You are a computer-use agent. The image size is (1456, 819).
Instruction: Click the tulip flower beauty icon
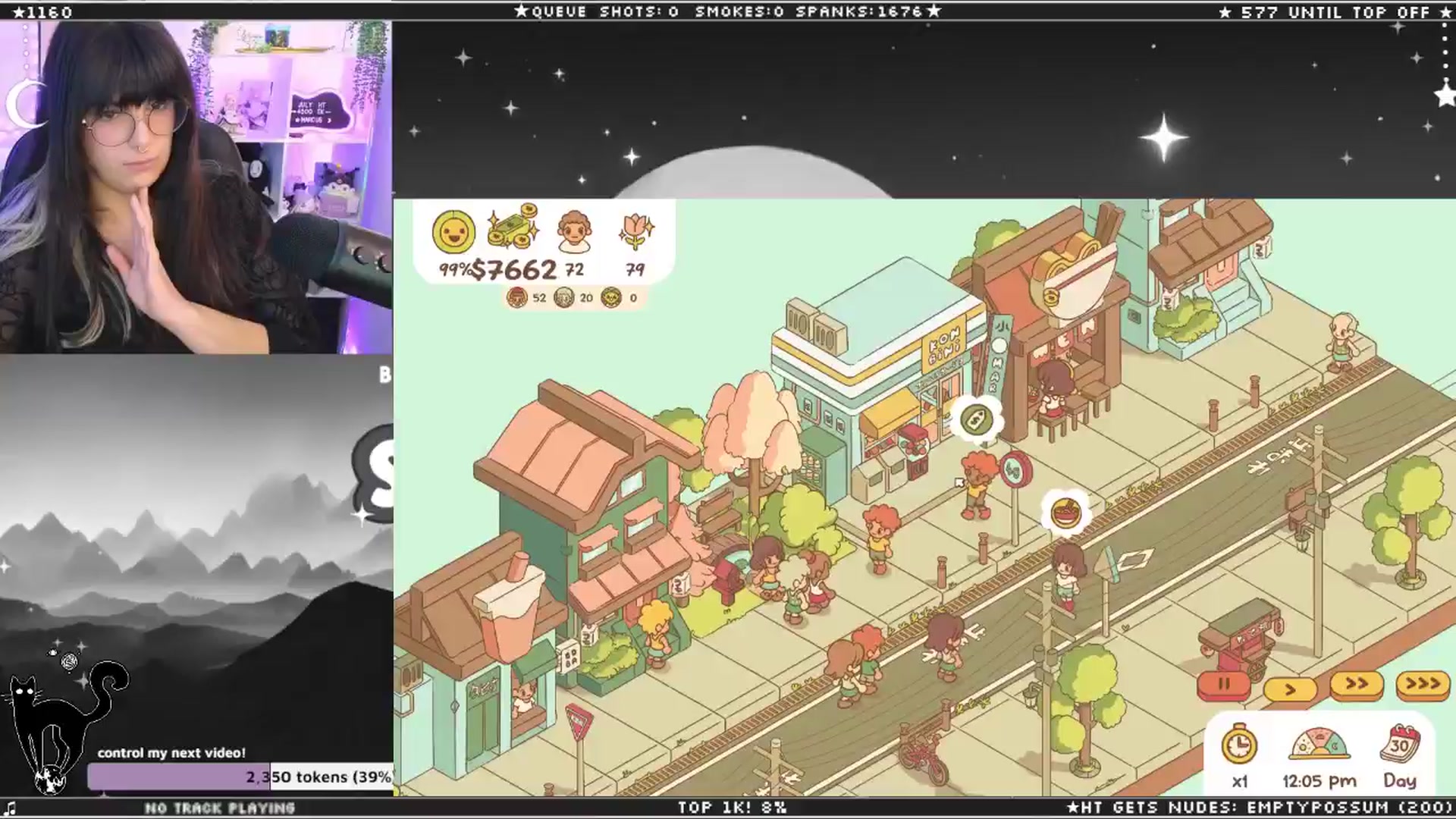click(635, 231)
